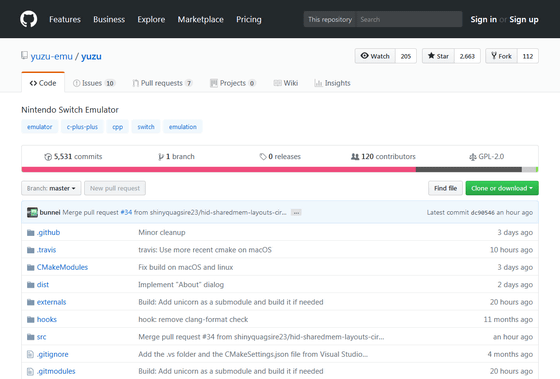The height and width of the screenshot is (379, 560).
Task: Open the 'Minor cleanup' commit message
Action: pos(162,233)
